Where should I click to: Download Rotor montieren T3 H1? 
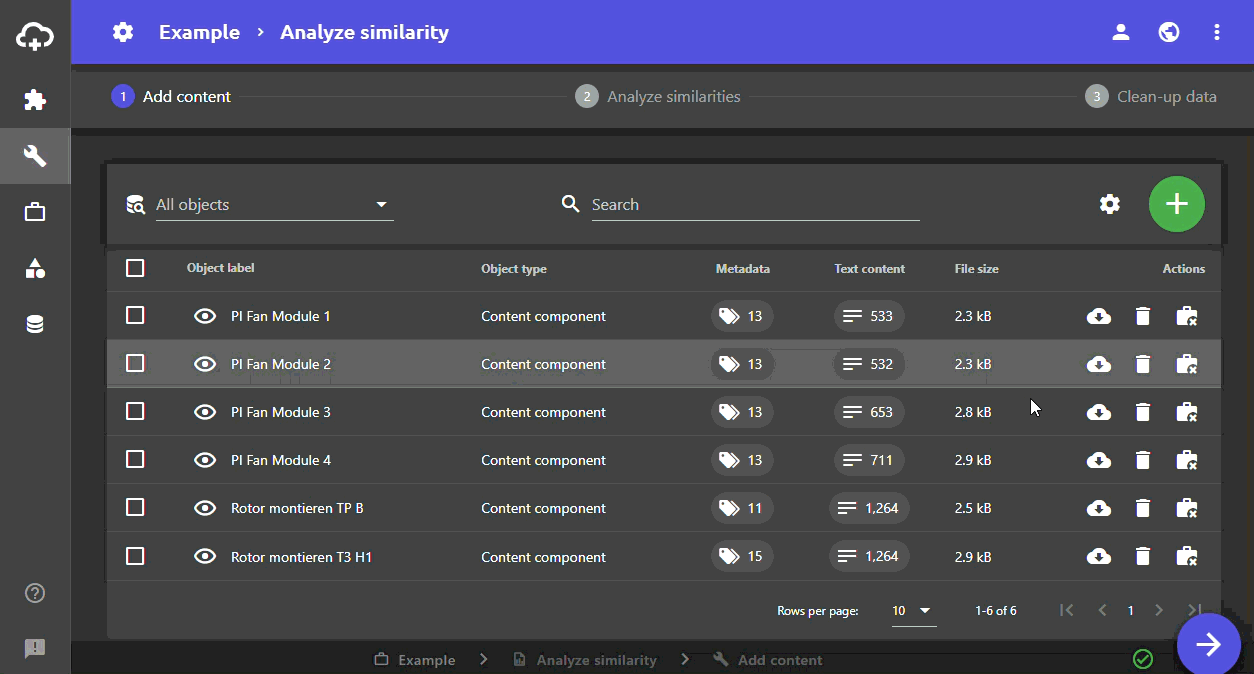1099,556
